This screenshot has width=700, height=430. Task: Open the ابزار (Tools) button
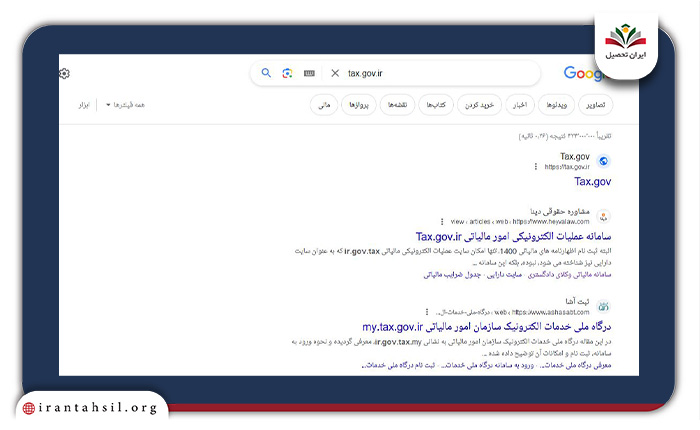84,105
